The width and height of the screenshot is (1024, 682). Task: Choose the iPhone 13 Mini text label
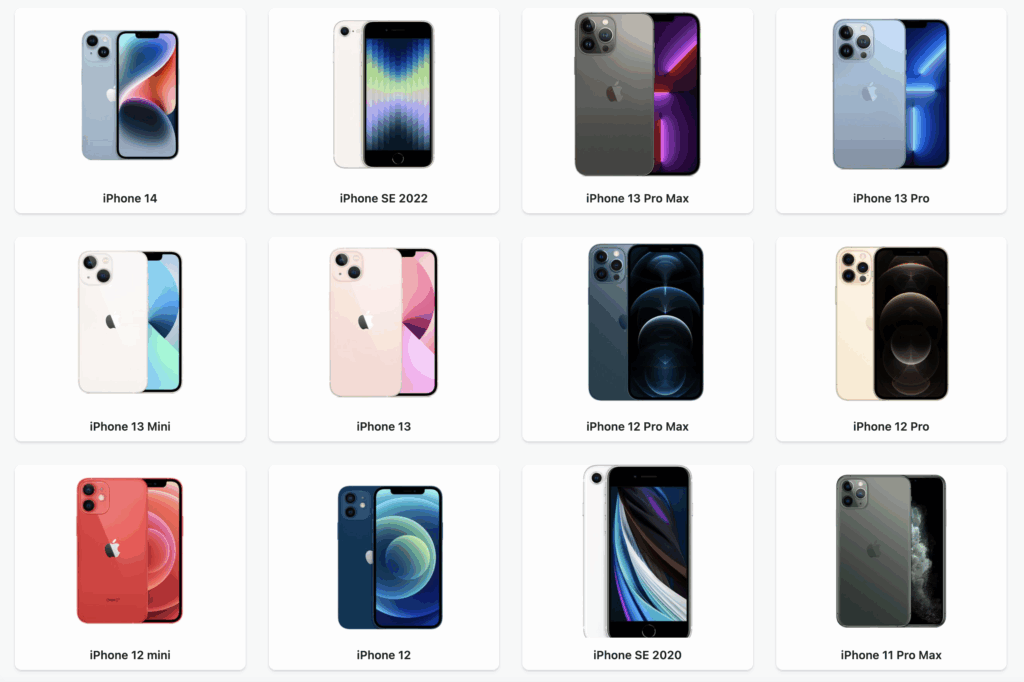coord(130,426)
